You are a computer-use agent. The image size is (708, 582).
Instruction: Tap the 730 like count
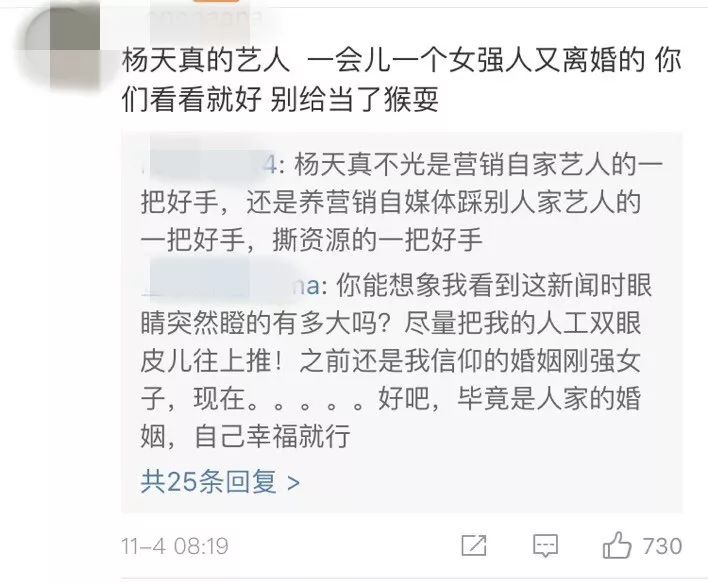click(662, 546)
